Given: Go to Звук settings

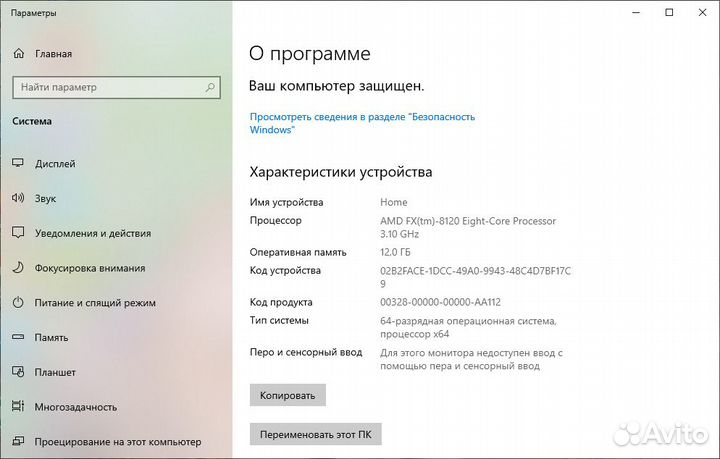Looking at the screenshot, I should (45, 199).
